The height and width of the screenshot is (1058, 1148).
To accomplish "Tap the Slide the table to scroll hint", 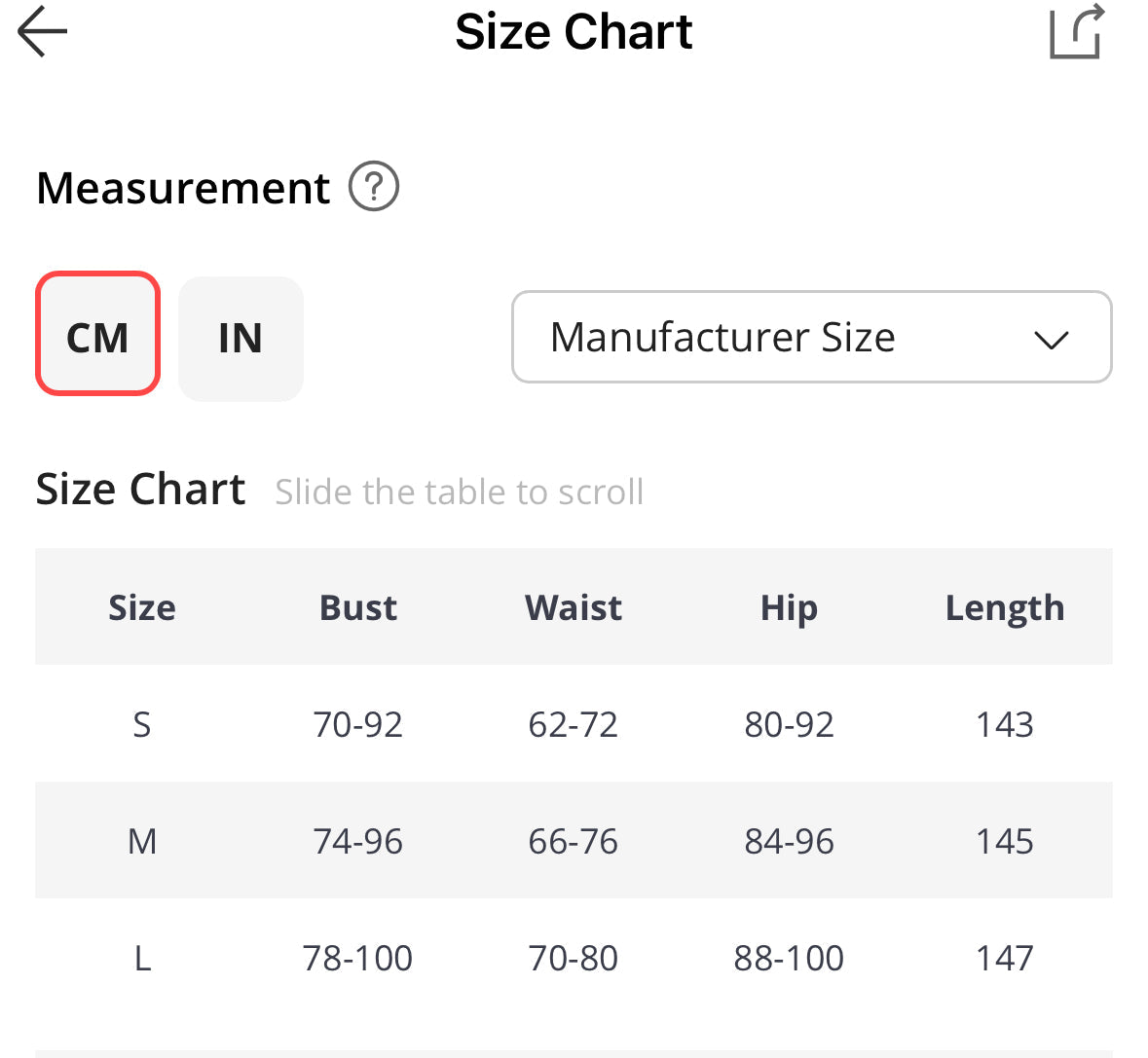I will 459,493.
